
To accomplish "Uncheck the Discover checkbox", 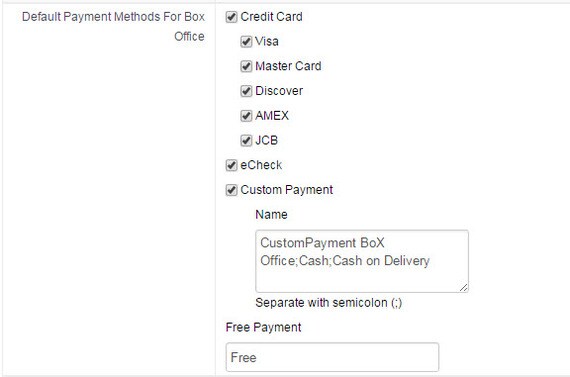I will coord(246,91).
